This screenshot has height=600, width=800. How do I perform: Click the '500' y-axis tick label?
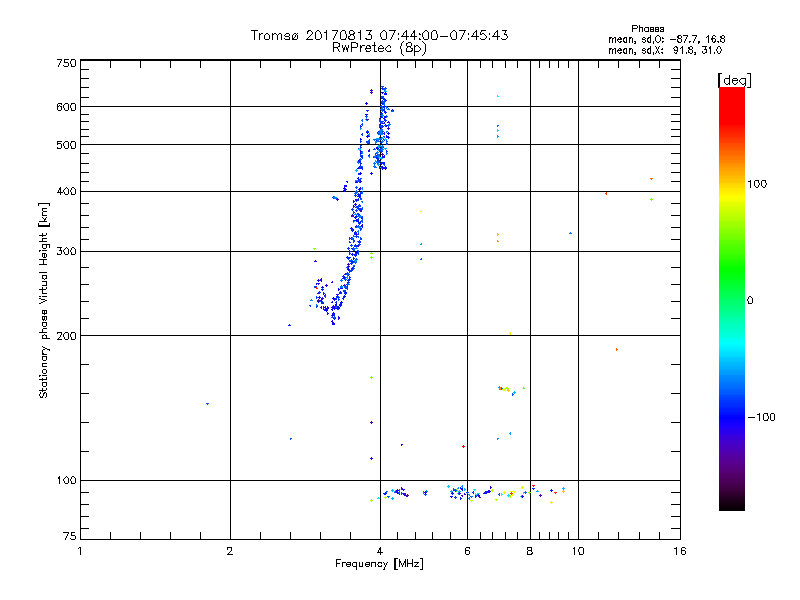66,145
